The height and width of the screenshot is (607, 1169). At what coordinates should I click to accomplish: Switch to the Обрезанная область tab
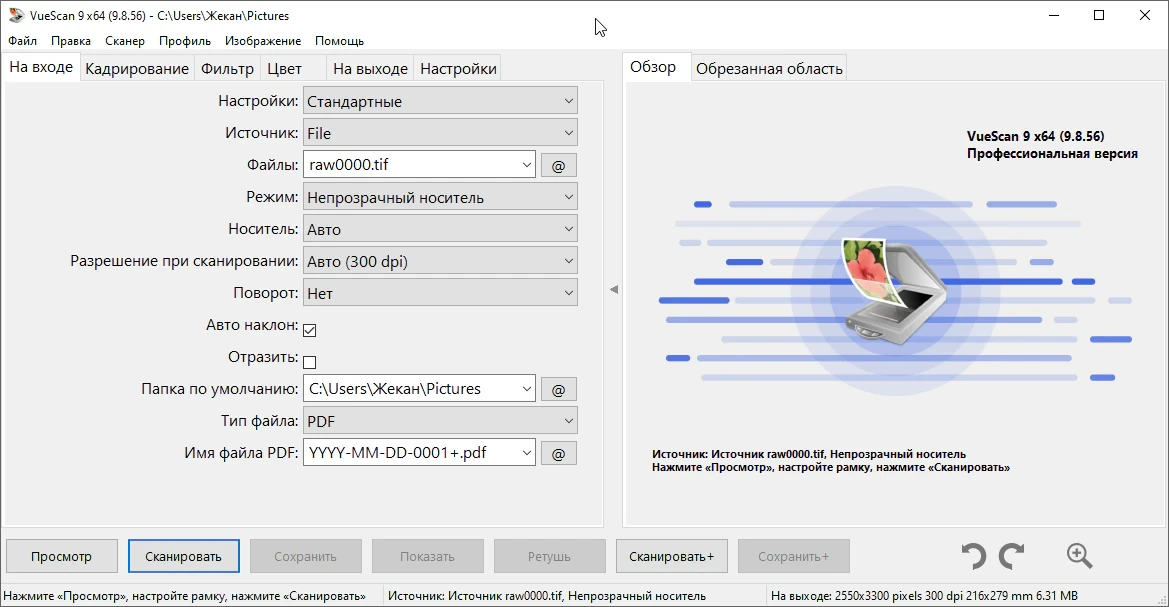769,69
